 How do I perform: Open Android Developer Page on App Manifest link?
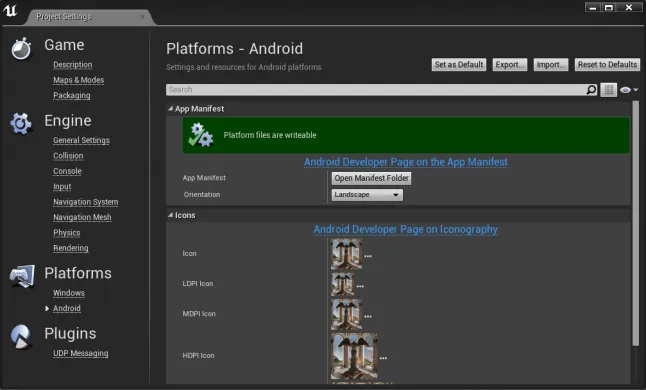pyautogui.click(x=406, y=162)
